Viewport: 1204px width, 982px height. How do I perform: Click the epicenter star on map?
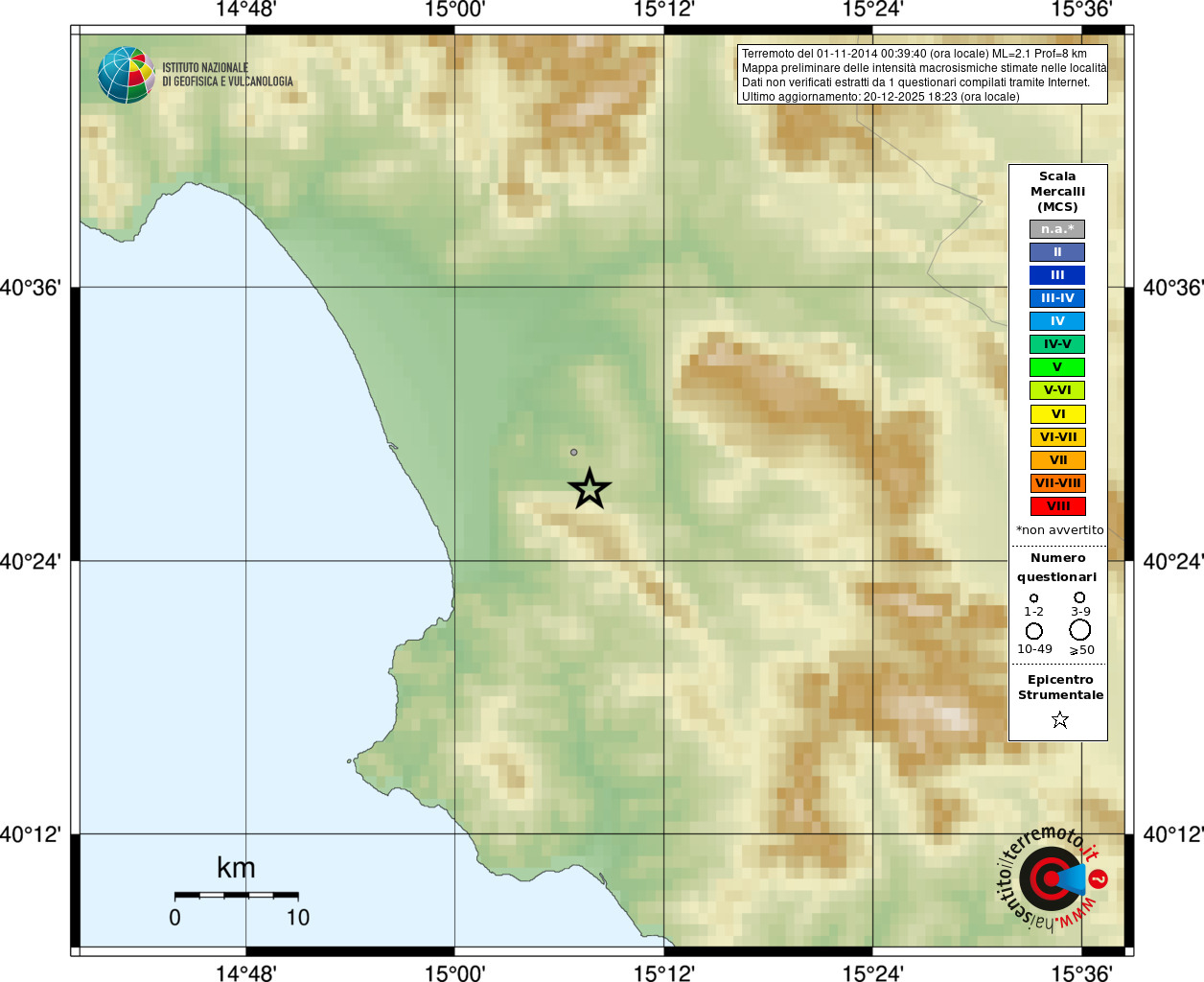coord(590,489)
